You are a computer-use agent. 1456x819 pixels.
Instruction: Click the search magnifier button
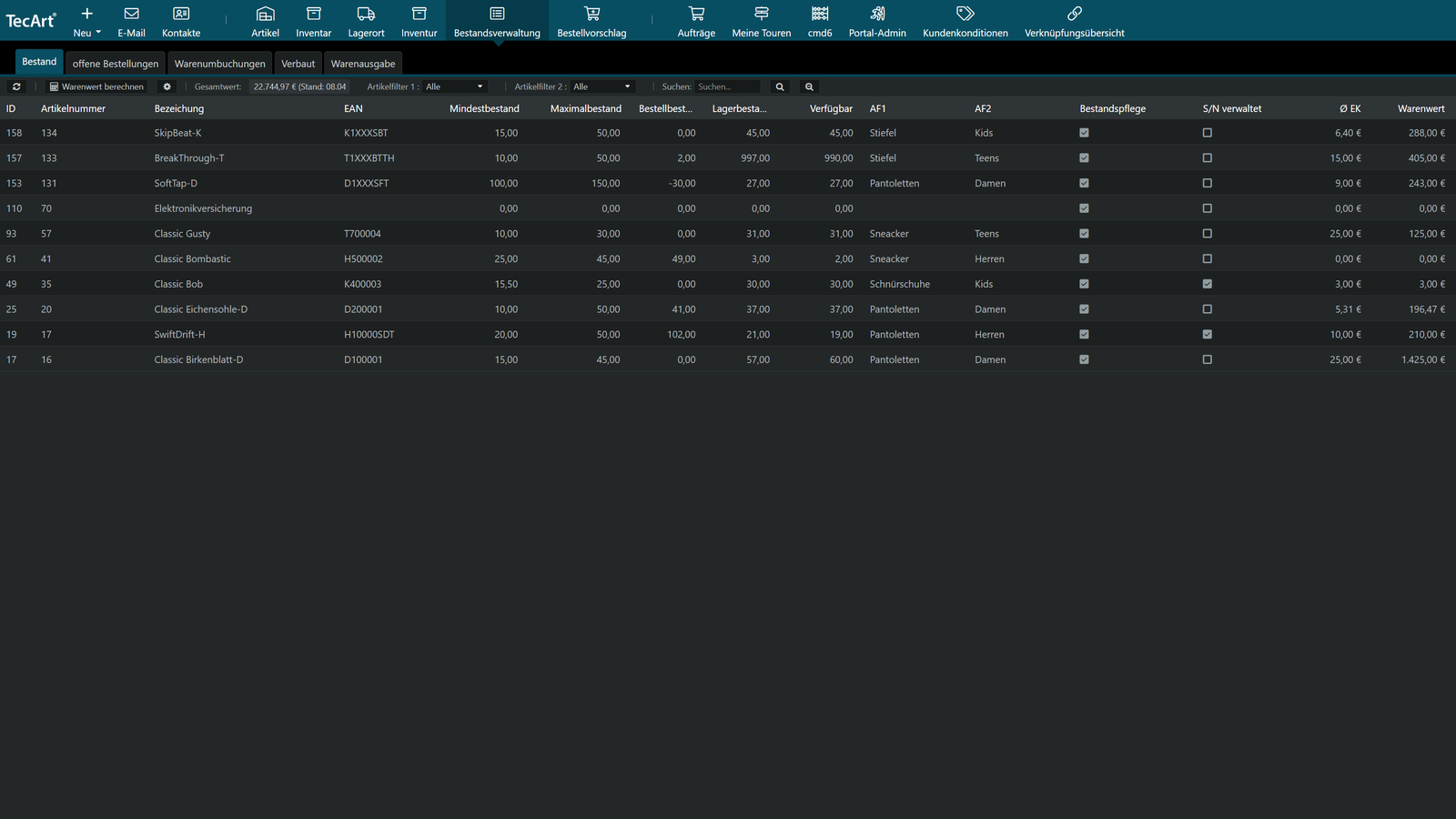coord(780,86)
